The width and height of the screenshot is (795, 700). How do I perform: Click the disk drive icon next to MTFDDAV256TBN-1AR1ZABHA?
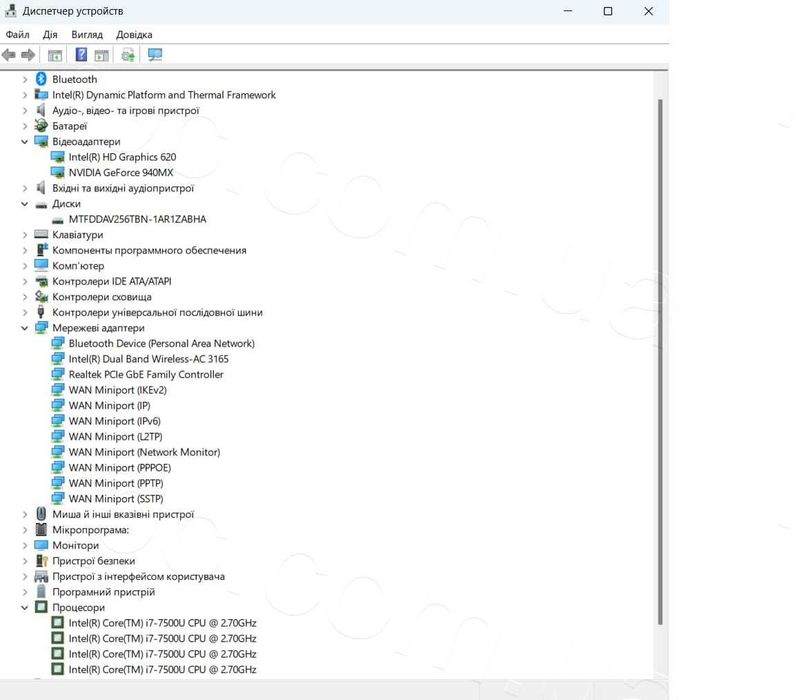(58, 219)
